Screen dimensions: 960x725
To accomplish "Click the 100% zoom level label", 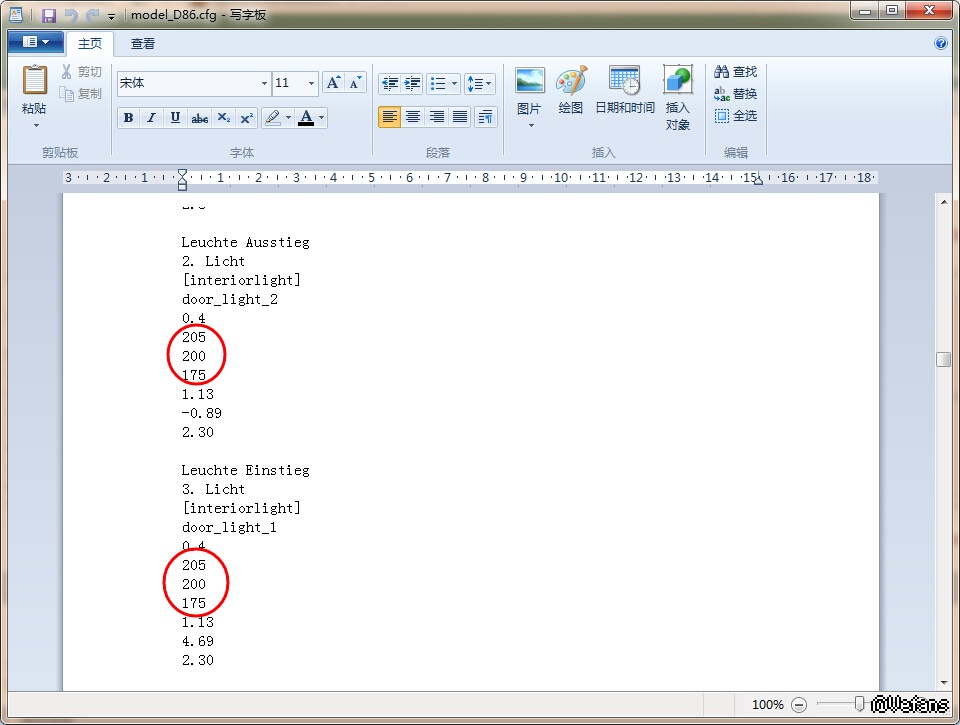I will pos(768,705).
